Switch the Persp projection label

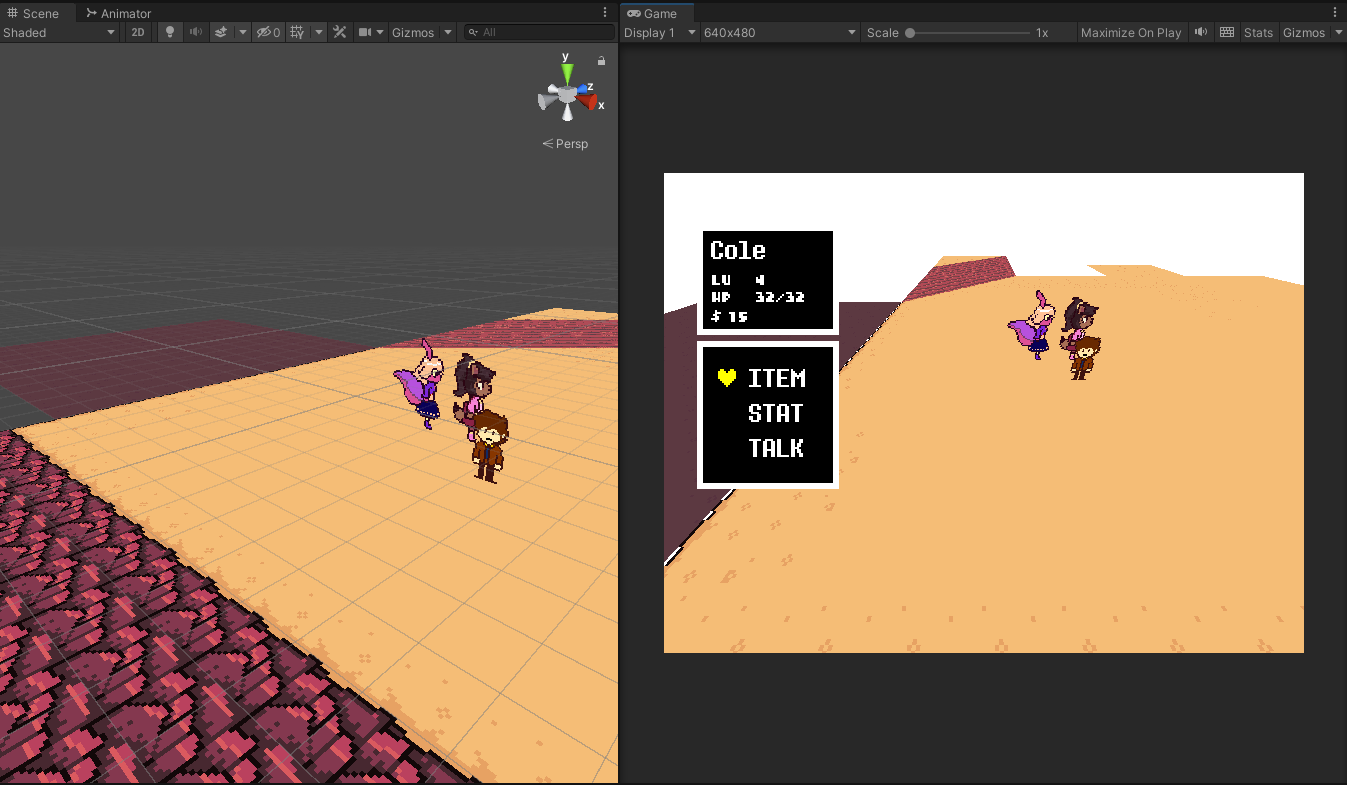click(x=565, y=144)
